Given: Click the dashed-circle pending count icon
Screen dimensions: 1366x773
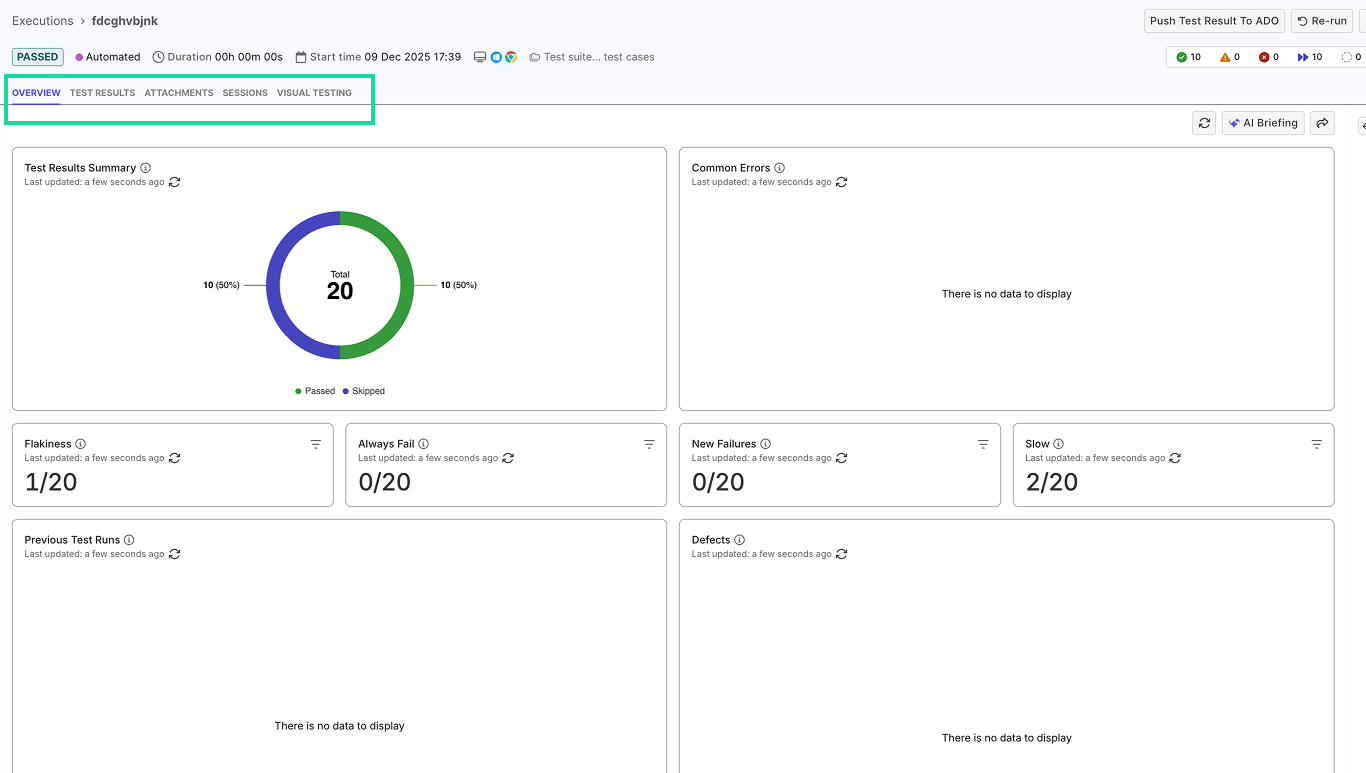Looking at the screenshot, I should point(1347,57).
